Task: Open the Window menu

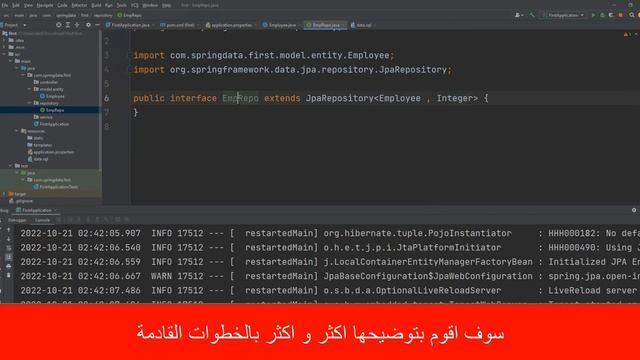Action: (x=150, y=5)
